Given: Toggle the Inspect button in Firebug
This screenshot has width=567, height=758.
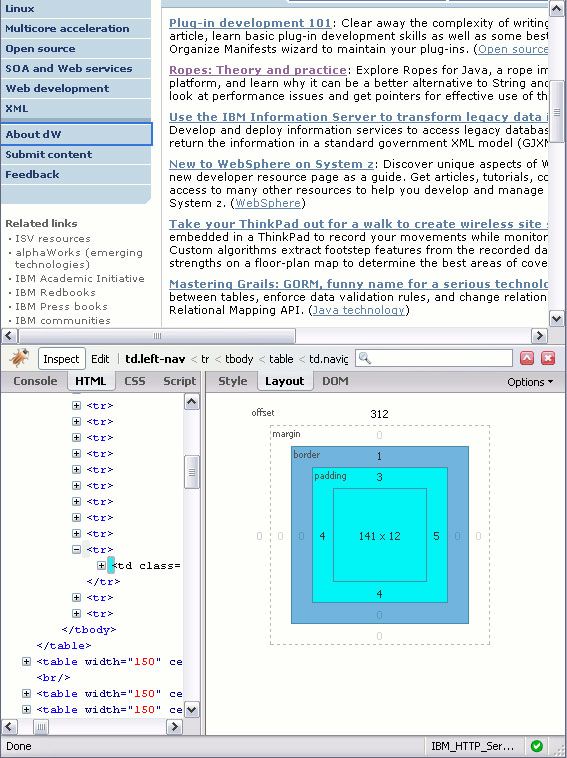Looking at the screenshot, I should tap(61, 359).
